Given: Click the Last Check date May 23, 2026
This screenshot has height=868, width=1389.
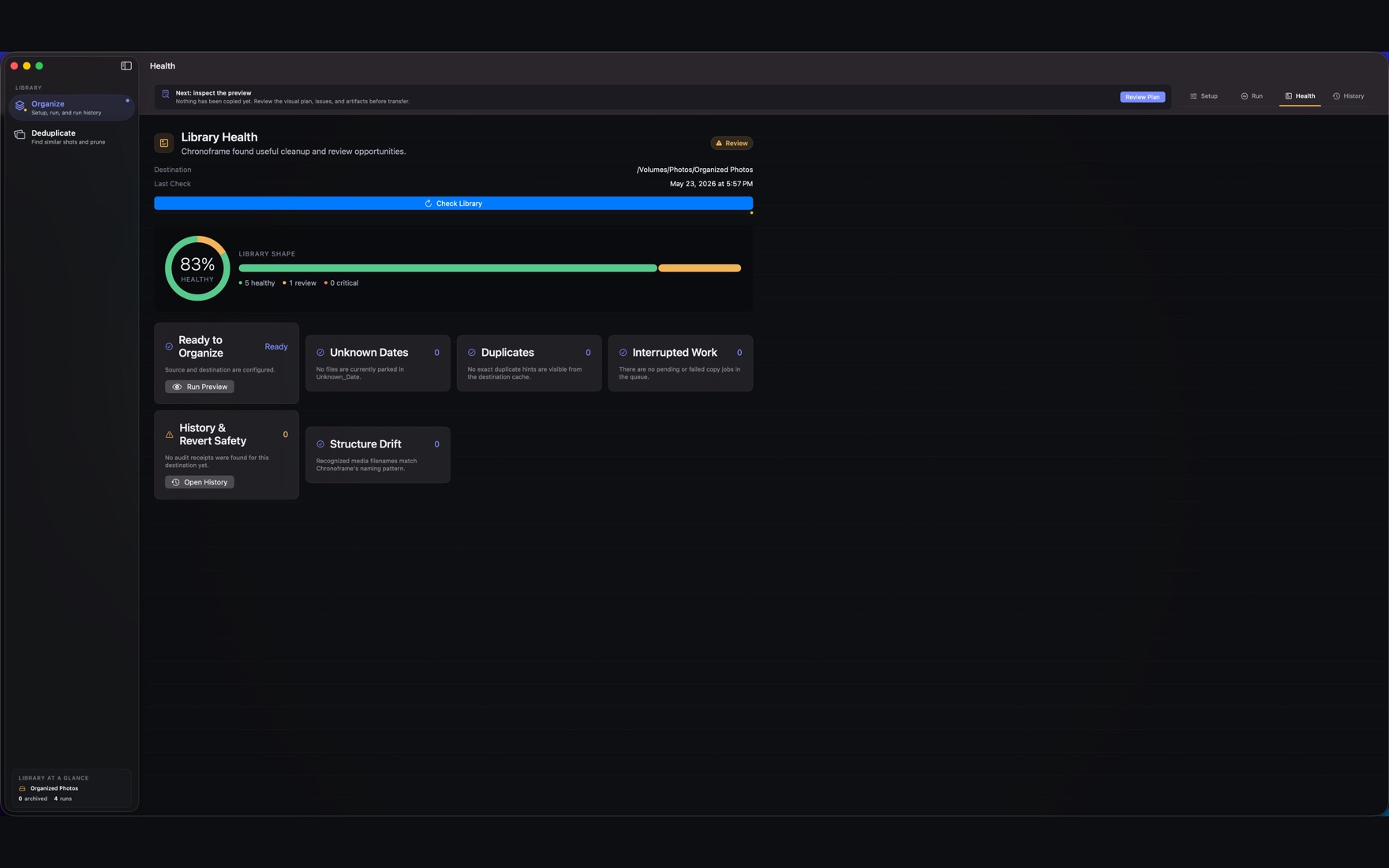Looking at the screenshot, I should tap(711, 184).
